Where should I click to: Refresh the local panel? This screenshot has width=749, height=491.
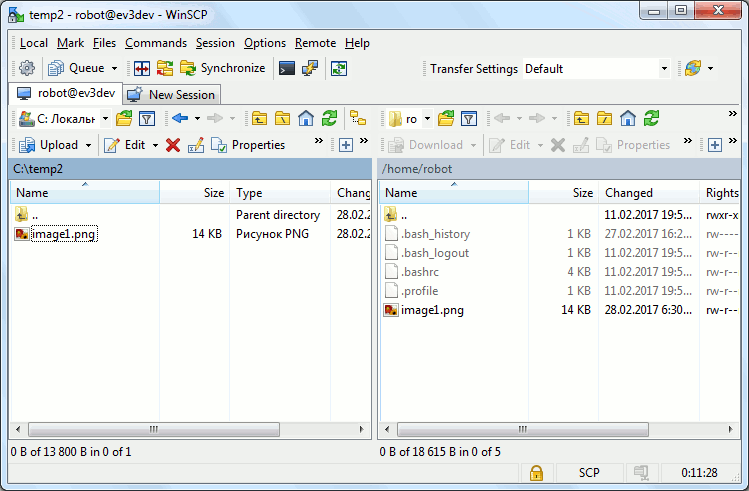click(x=329, y=118)
